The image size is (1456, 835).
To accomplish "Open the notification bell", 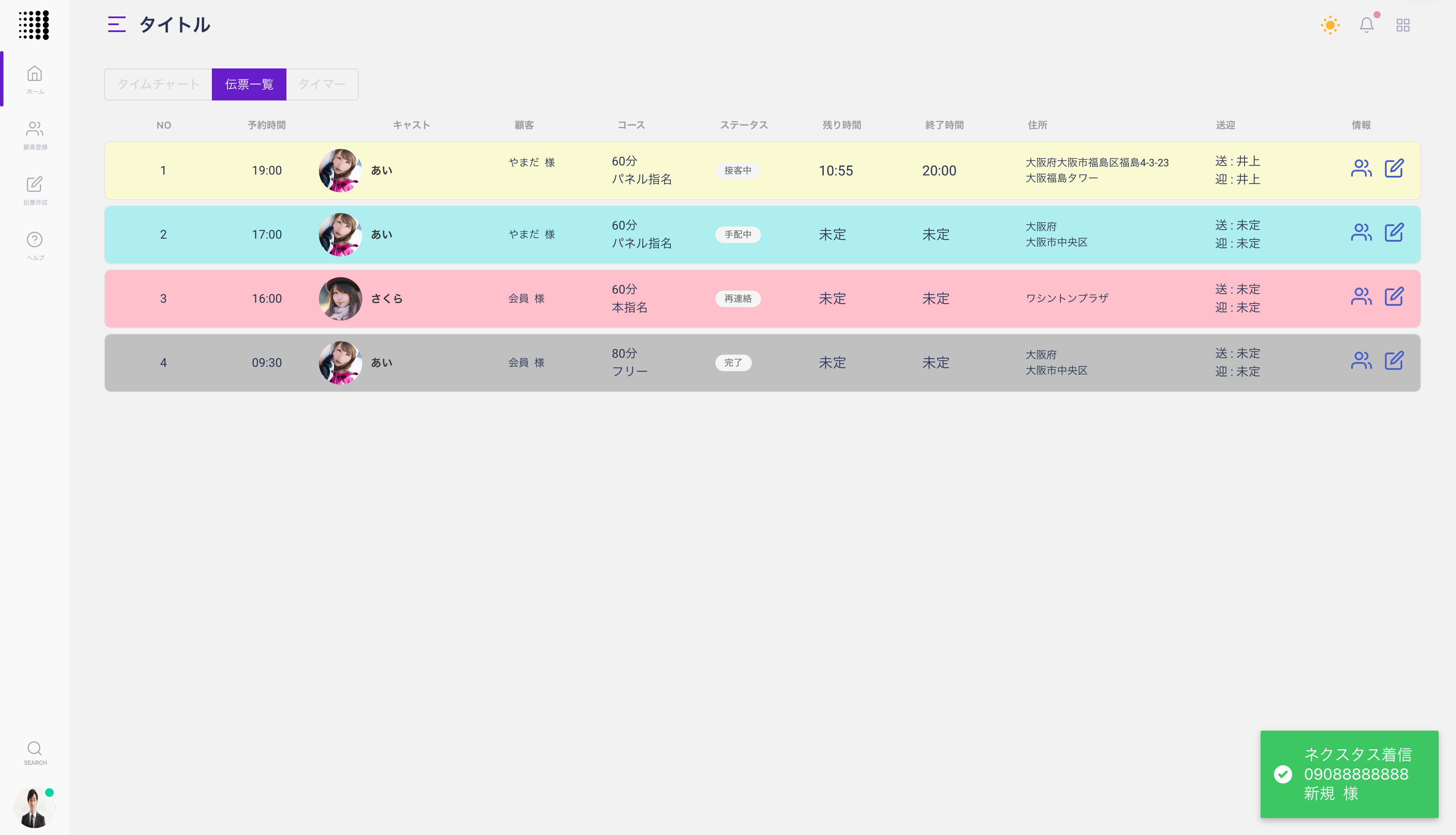I will click(x=1366, y=25).
